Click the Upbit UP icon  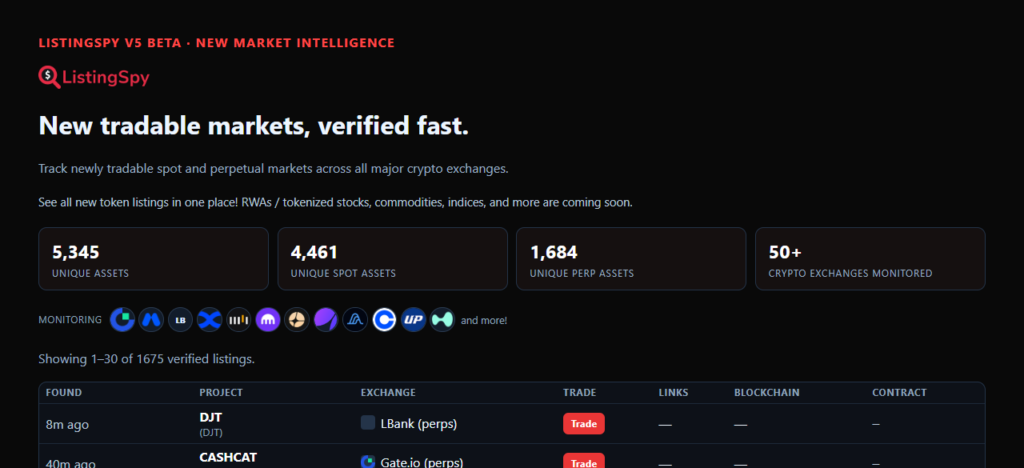point(413,320)
